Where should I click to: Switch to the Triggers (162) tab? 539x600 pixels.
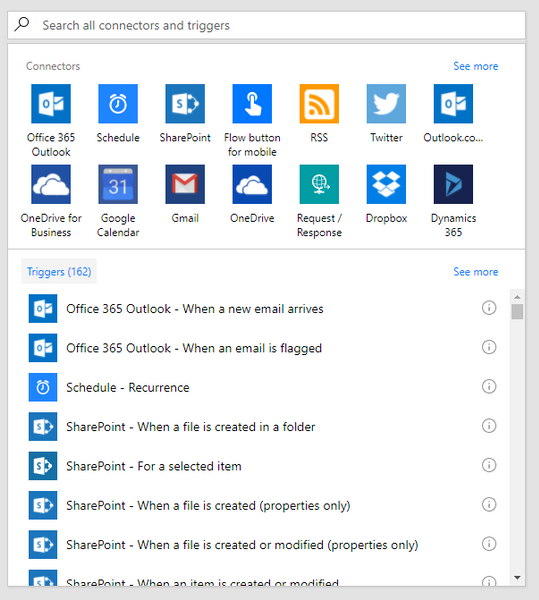(59, 271)
